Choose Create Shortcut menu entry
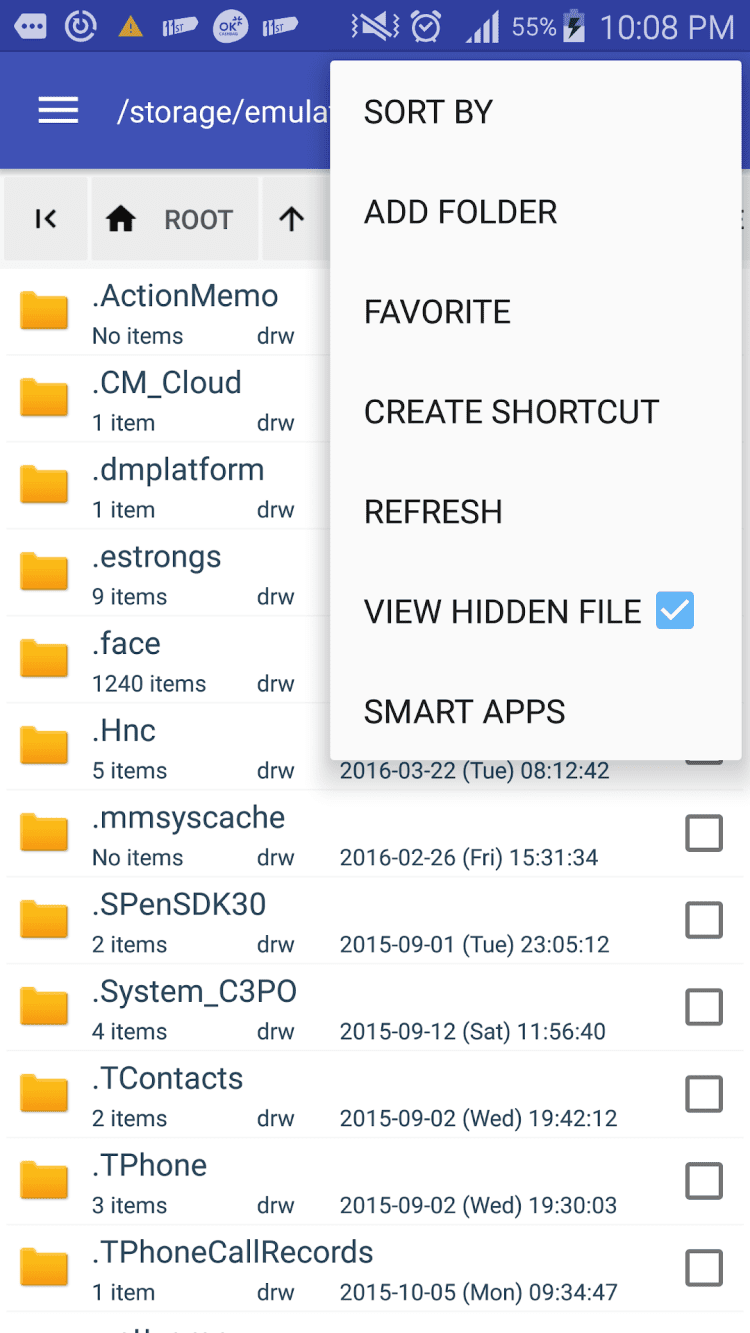750x1333 pixels. click(511, 412)
